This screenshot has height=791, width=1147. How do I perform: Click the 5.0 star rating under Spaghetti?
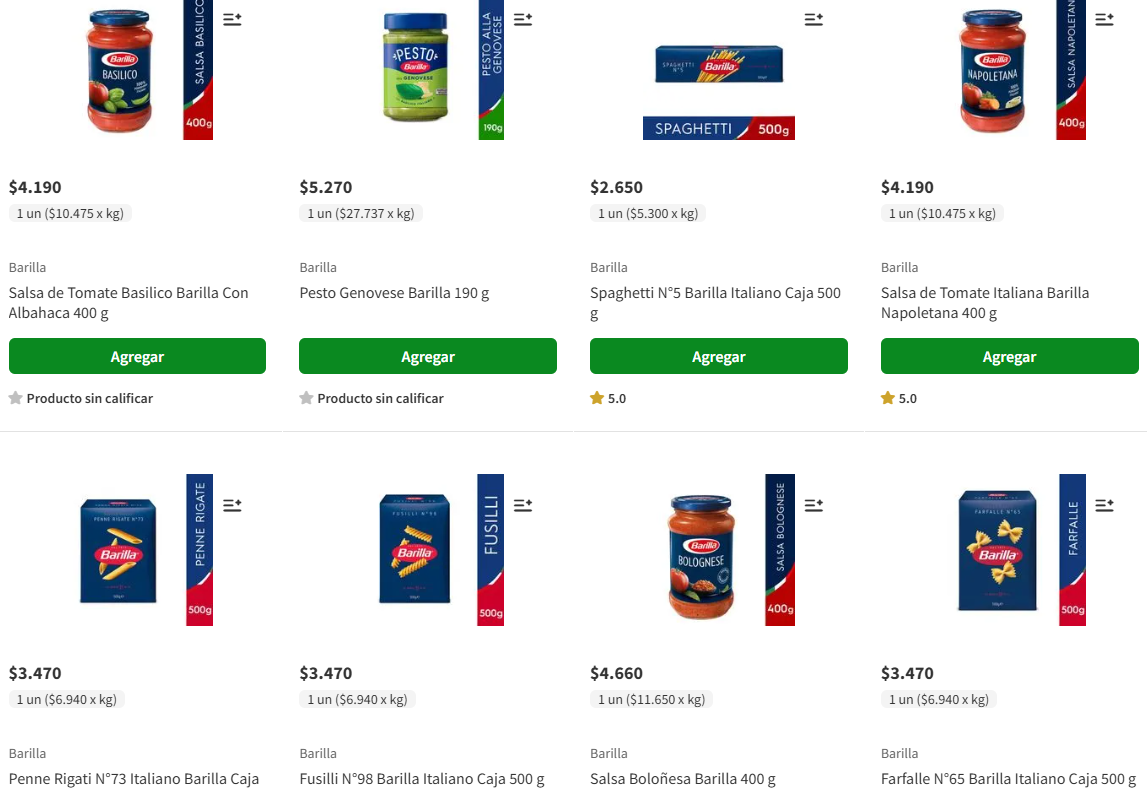(x=609, y=399)
